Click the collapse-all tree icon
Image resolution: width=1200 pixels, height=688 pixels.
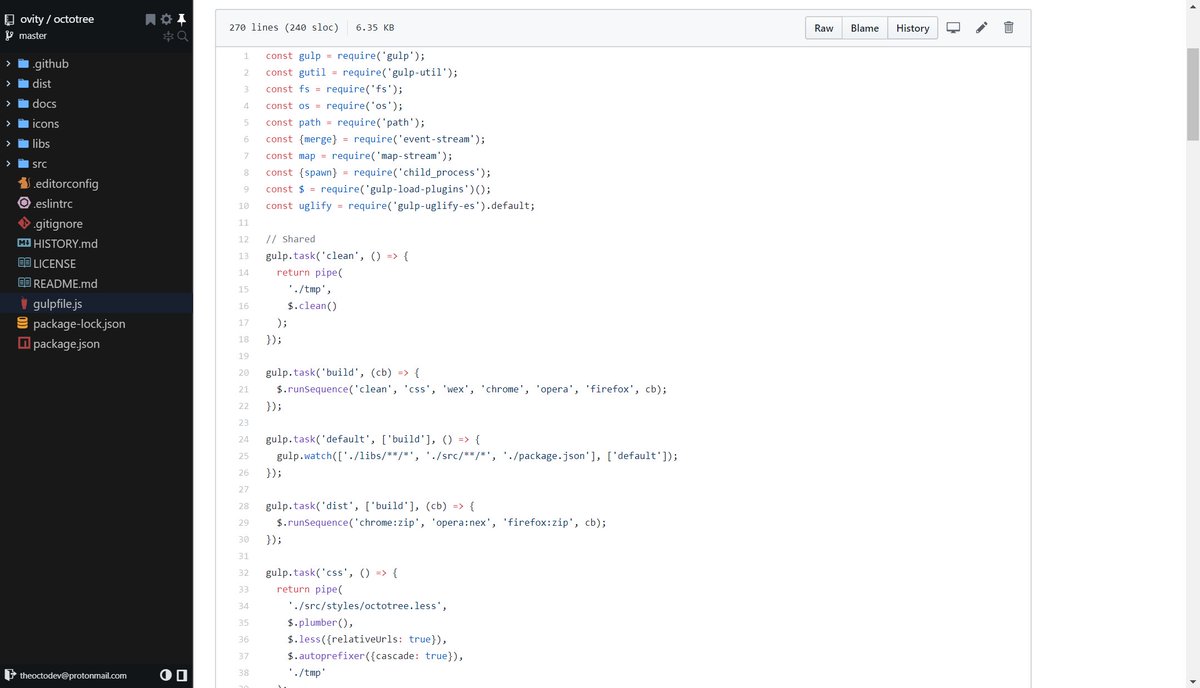[168, 36]
